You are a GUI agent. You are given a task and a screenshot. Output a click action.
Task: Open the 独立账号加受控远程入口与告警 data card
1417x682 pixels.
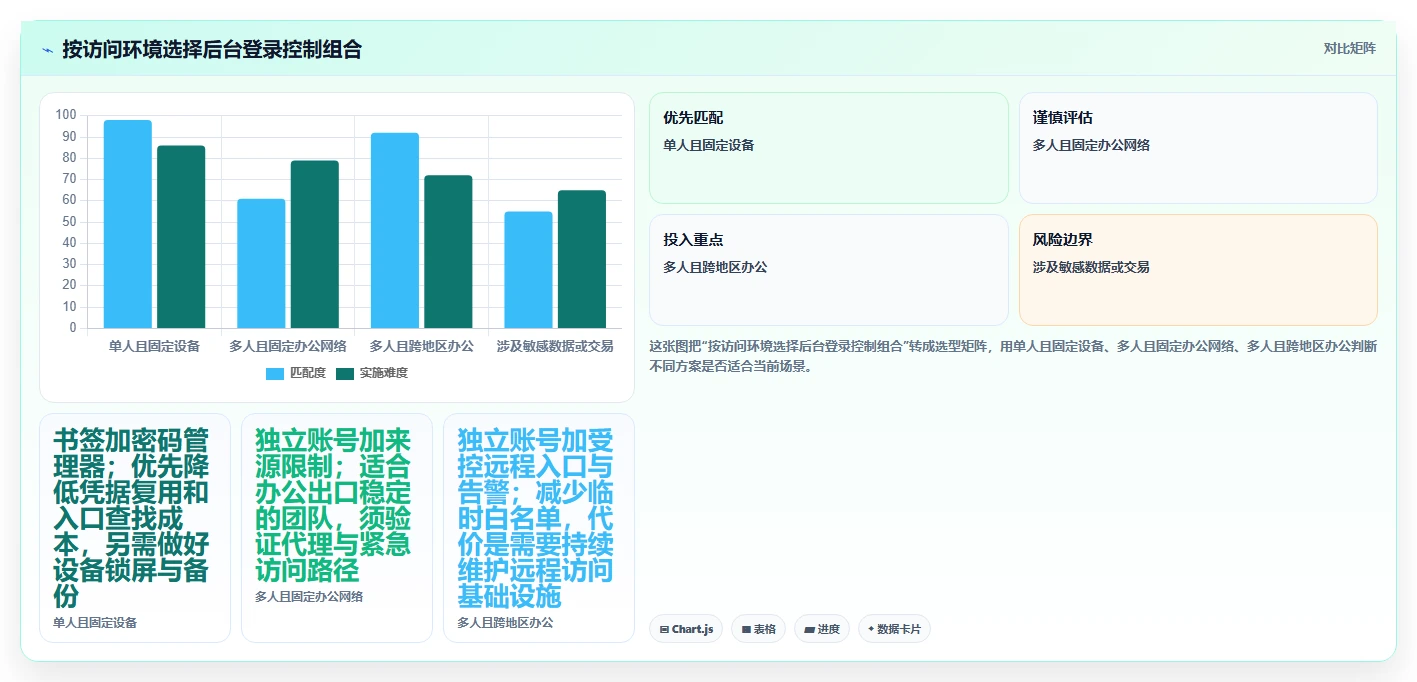pos(539,528)
